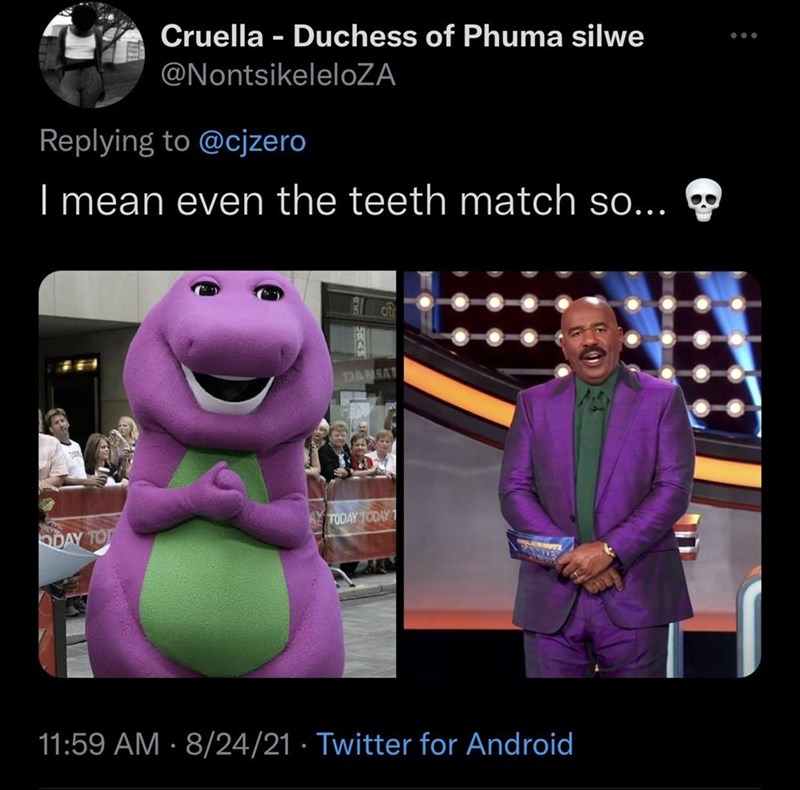This screenshot has height=790, width=800.
Task: Click the "Replying to" label
Action: pyautogui.click(x=112, y=141)
